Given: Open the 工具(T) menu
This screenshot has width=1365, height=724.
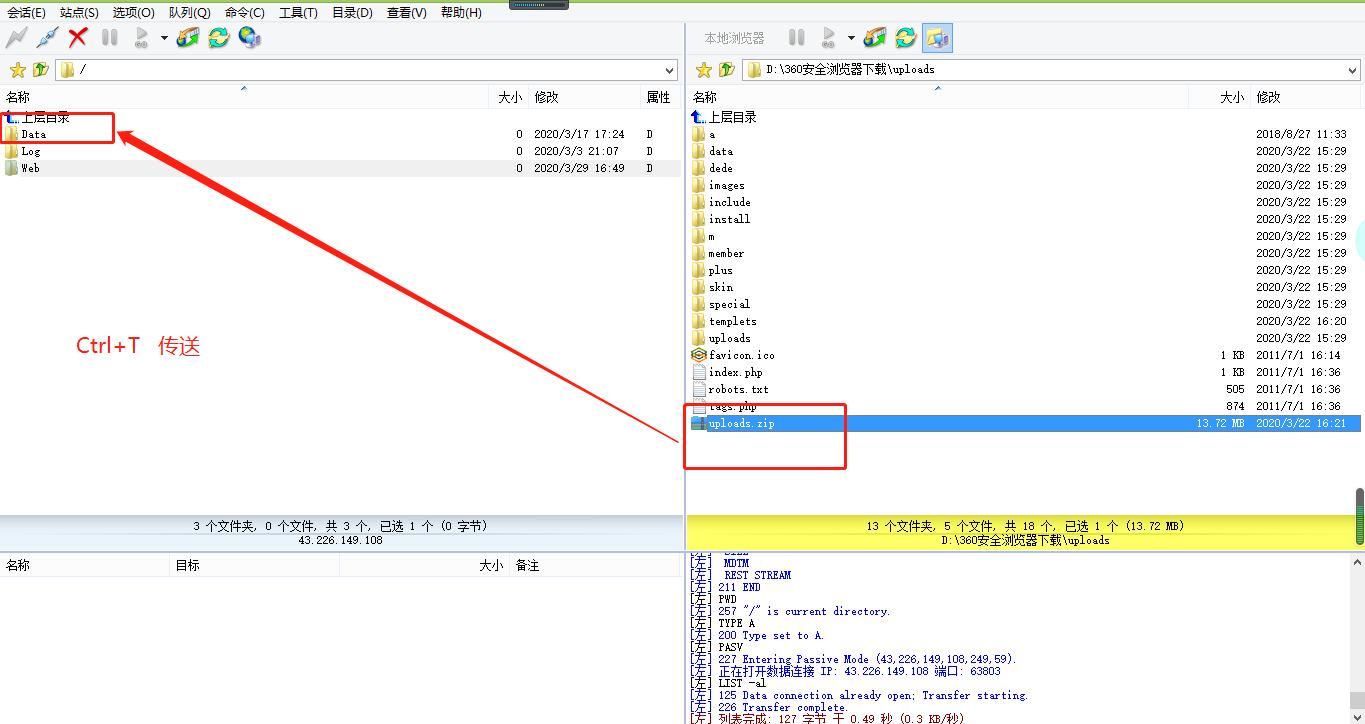Looking at the screenshot, I should pos(298,13).
